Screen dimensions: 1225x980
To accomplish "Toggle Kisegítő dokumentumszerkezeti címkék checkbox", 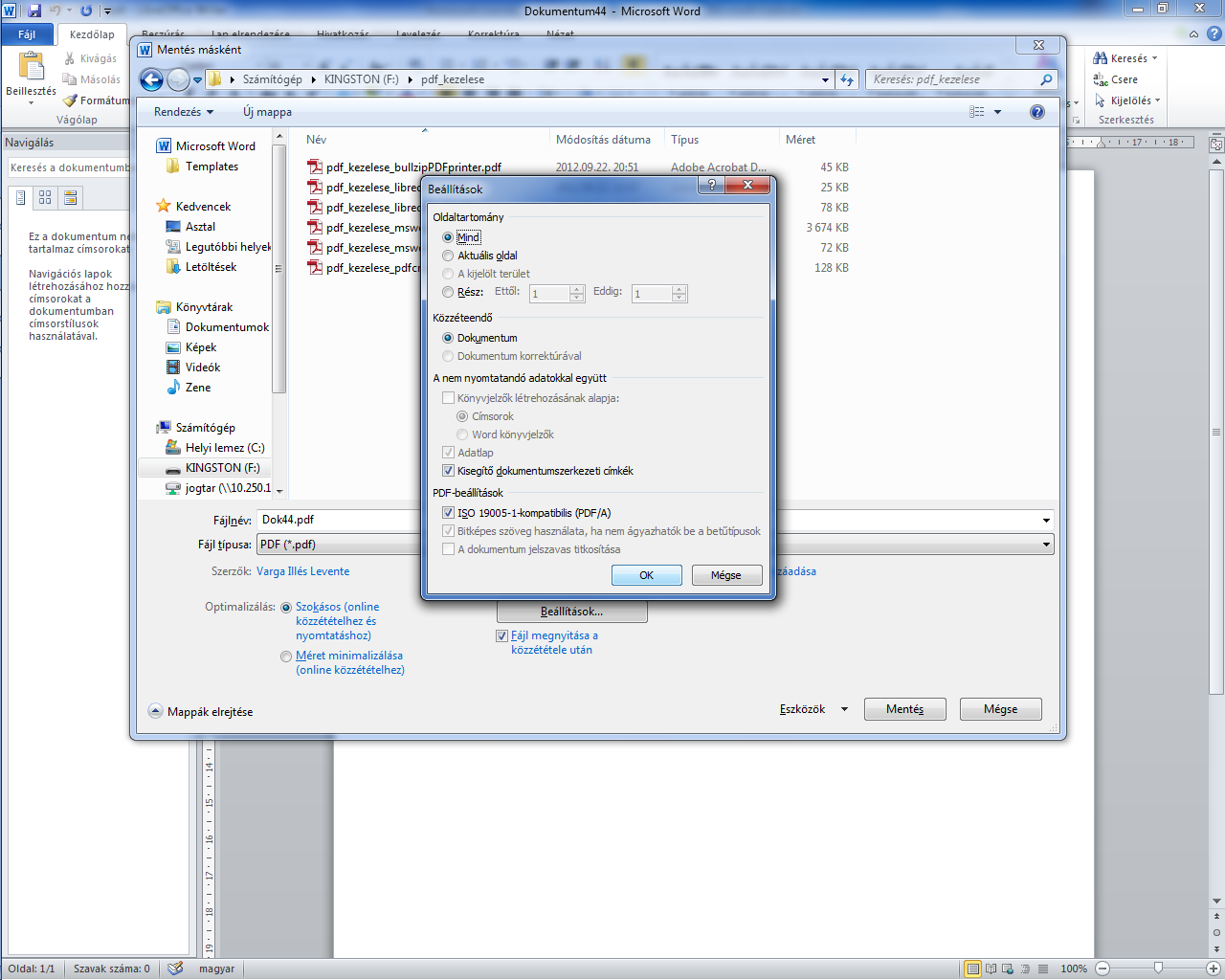I will [448, 471].
